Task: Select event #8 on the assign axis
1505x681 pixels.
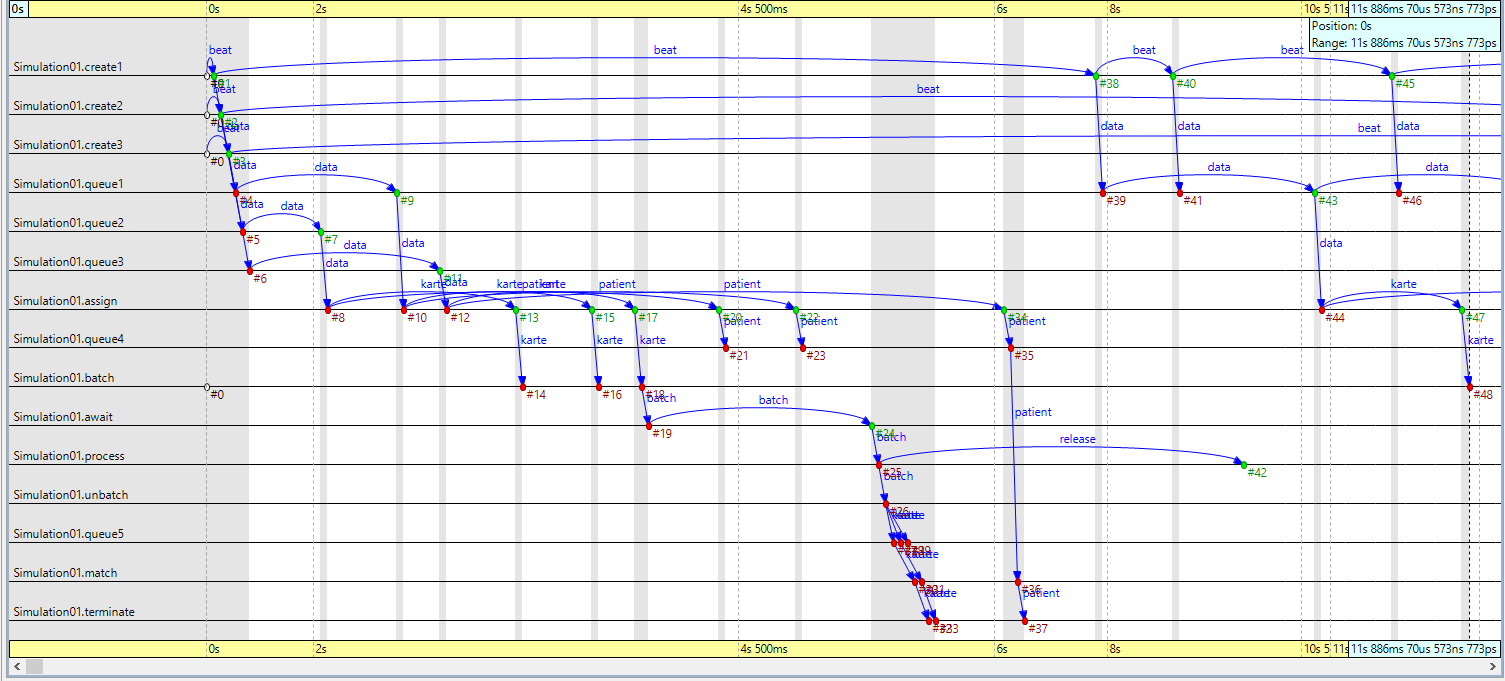Action: pos(328,310)
